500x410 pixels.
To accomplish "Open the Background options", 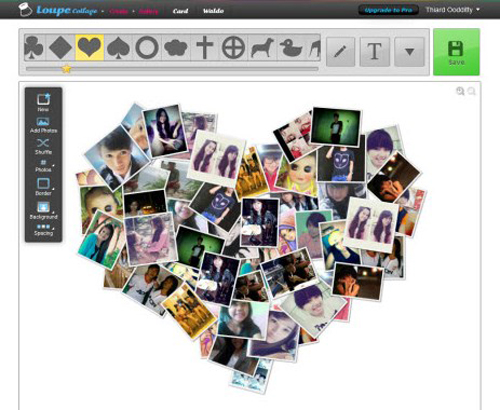I will (43, 211).
